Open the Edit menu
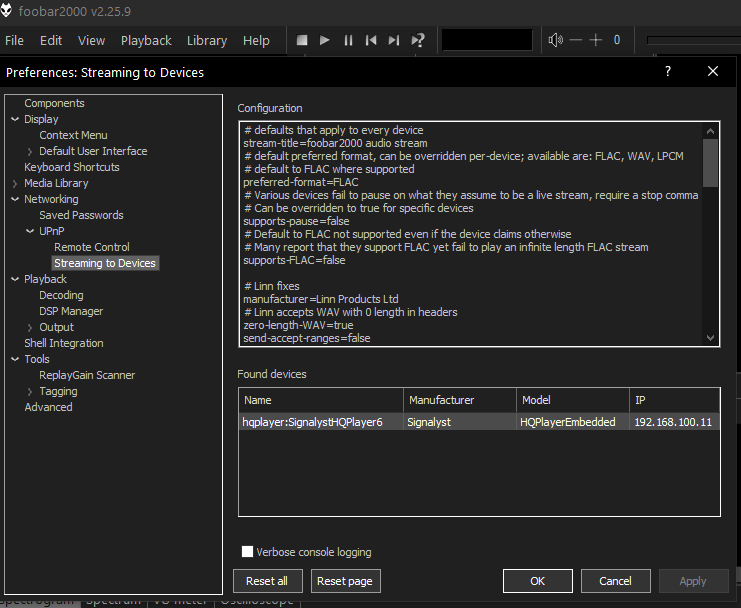741x608 pixels. [51, 41]
